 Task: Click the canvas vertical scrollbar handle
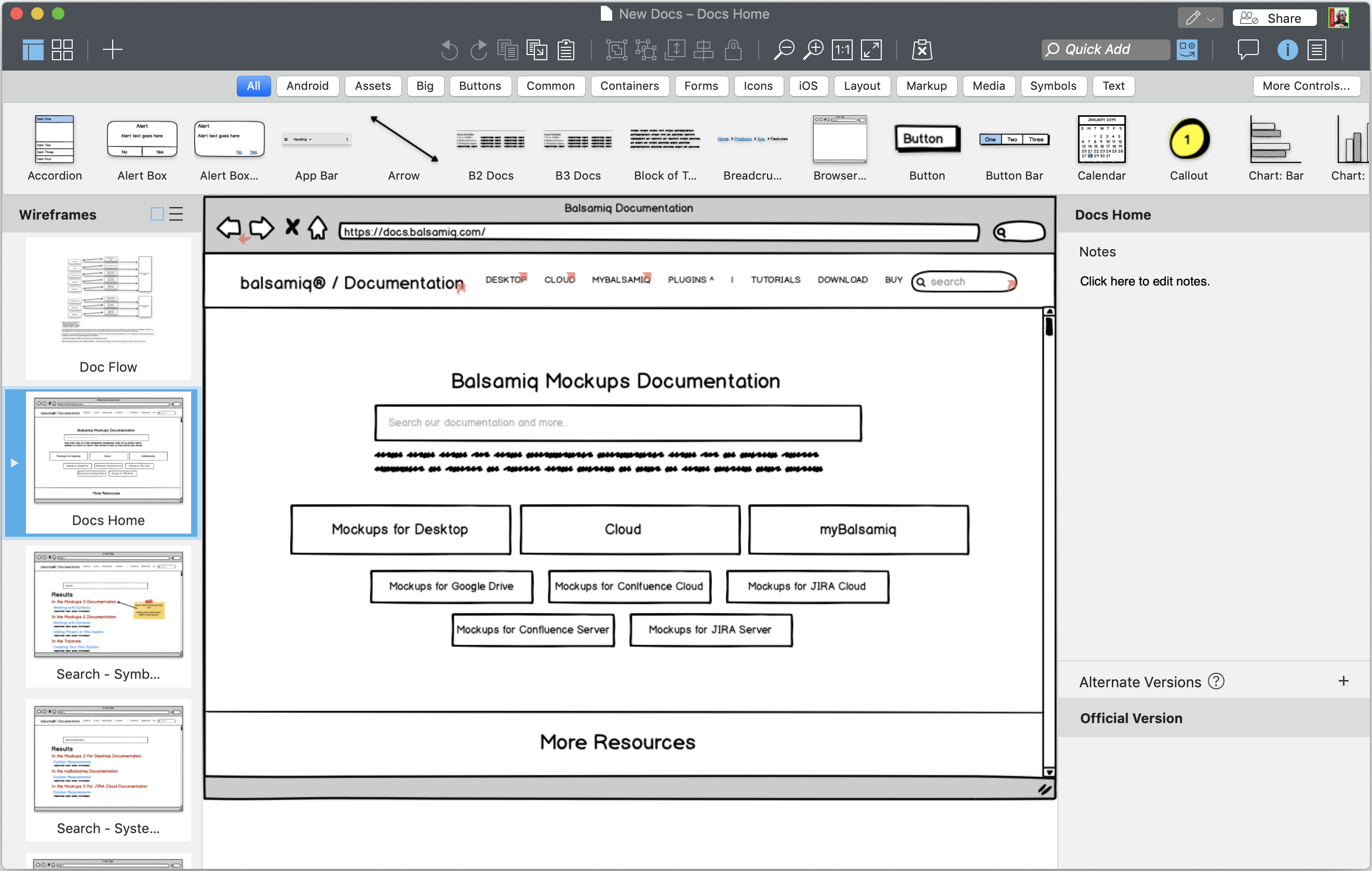point(1049,327)
